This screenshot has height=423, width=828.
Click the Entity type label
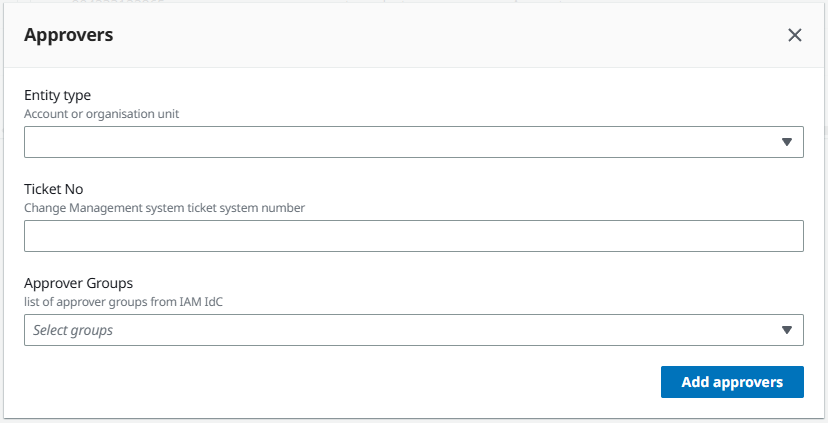coord(57,95)
